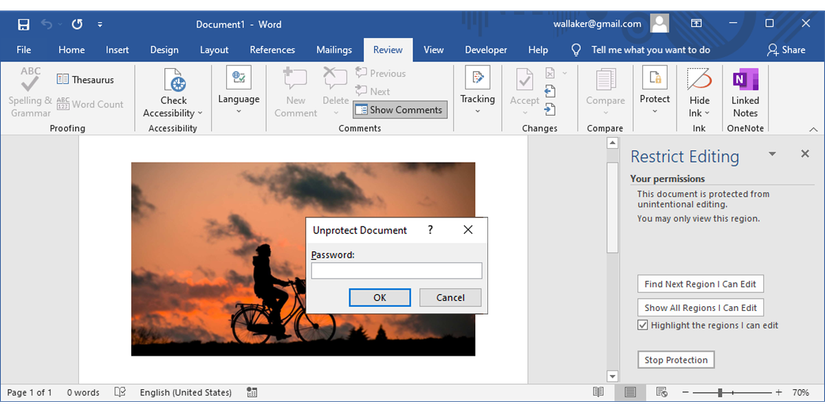This screenshot has height=413, width=825.
Task: Toggle the Show Comments button
Action: coord(398,110)
